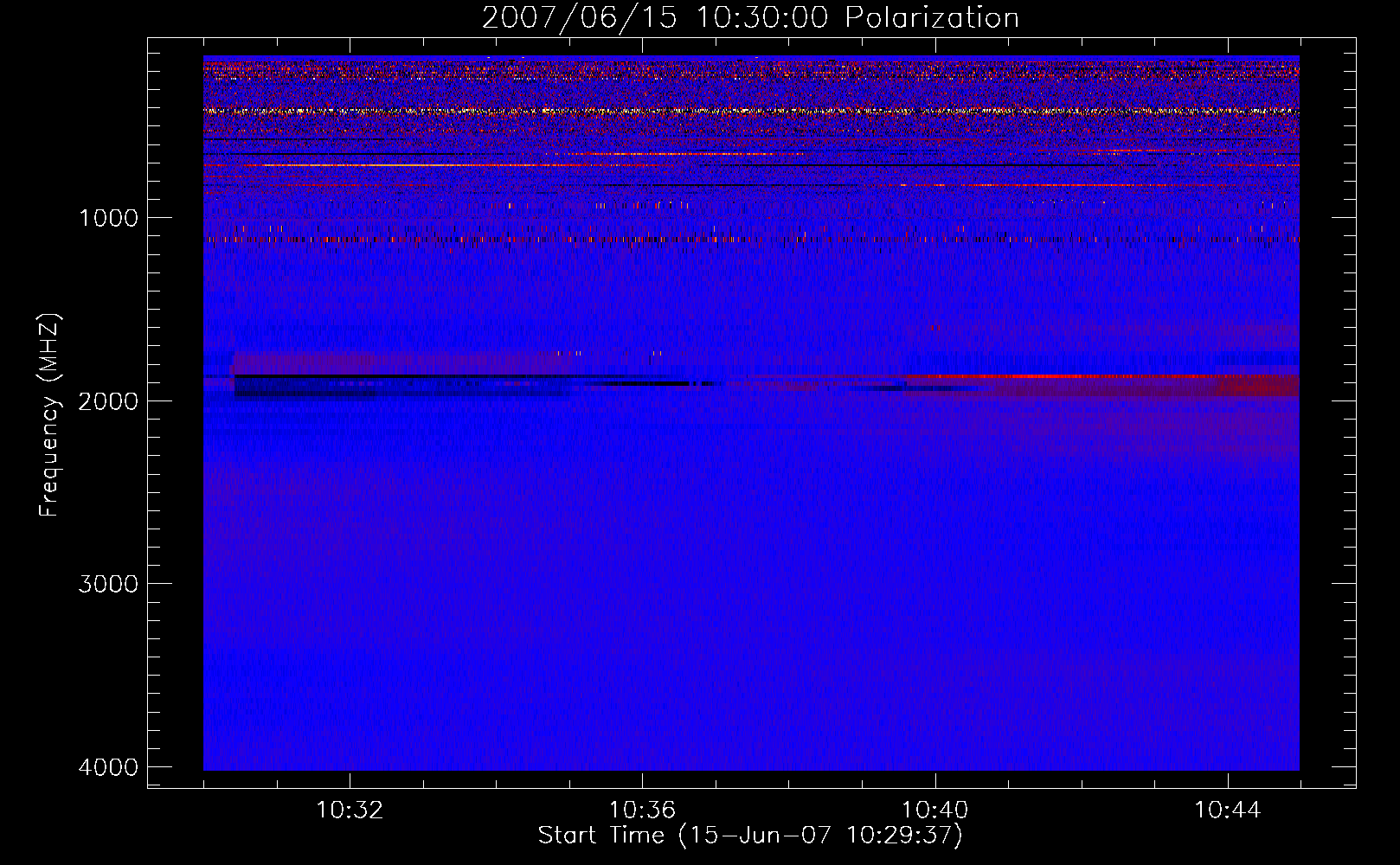This screenshot has width=1400, height=865.
Task: Click the 4000 frequency tick label
Action: 108,767
